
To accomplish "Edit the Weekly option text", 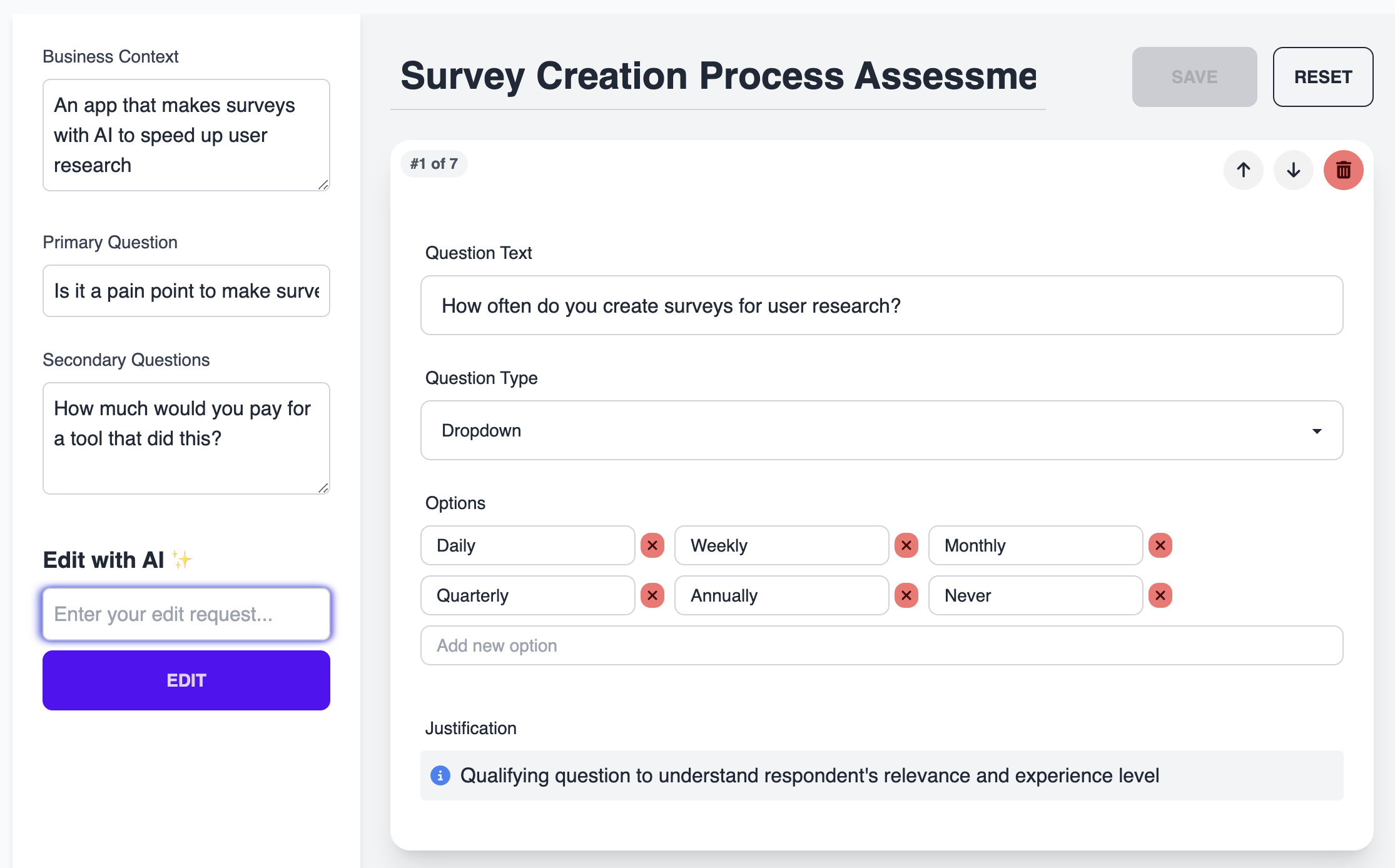I will click(782, 545).
